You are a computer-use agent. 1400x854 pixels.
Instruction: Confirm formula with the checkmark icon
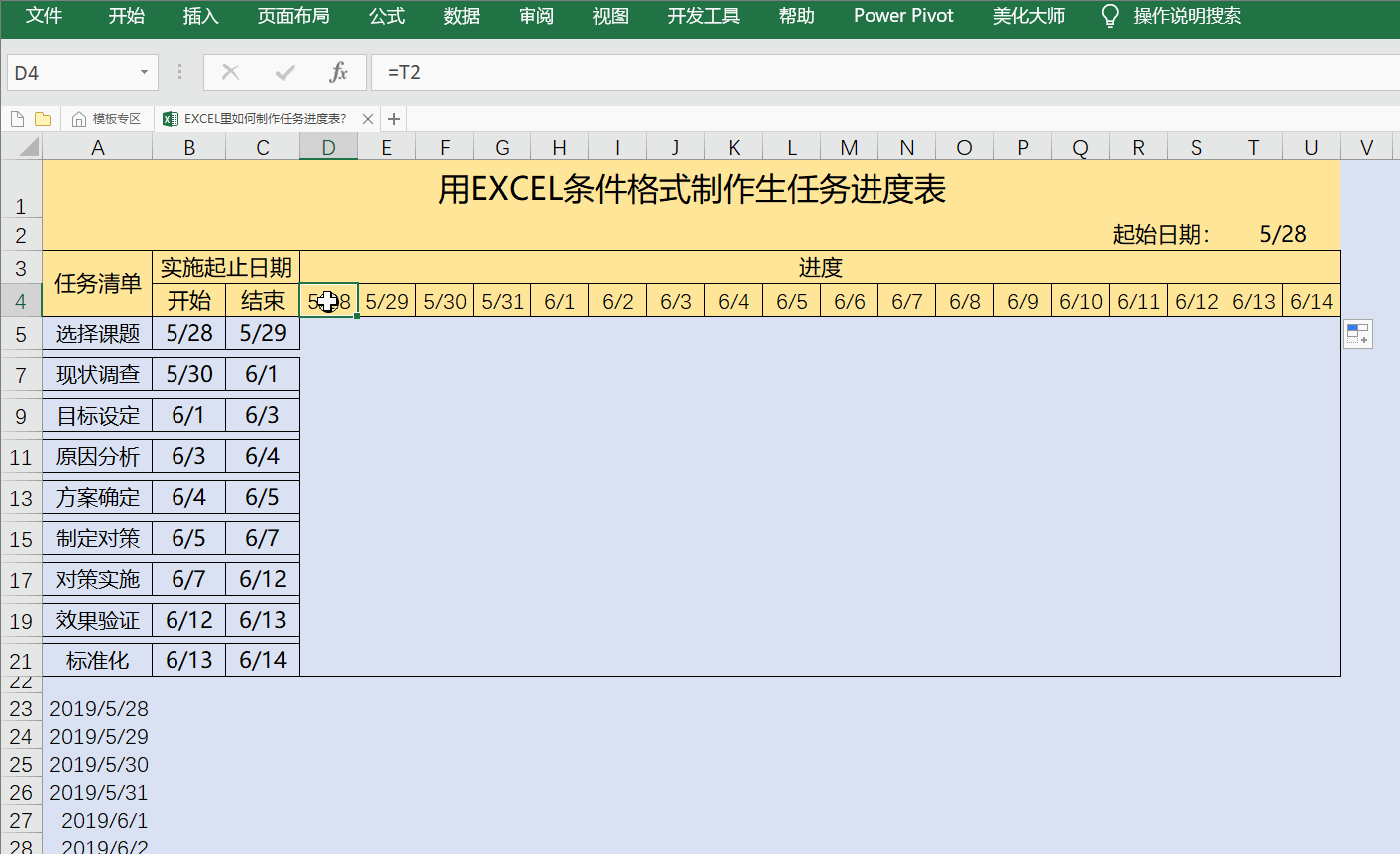(285, 72)
